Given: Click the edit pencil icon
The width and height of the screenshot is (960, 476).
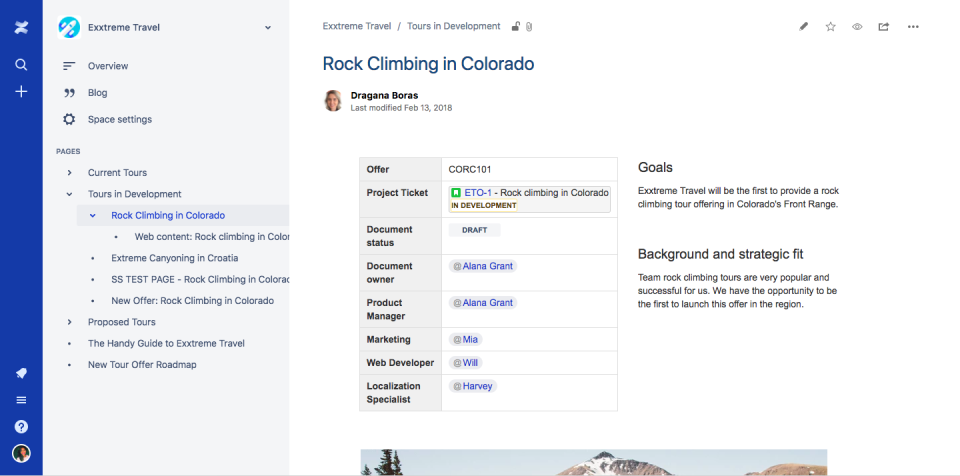Looking at the screenshot, I should coord(804,27).
